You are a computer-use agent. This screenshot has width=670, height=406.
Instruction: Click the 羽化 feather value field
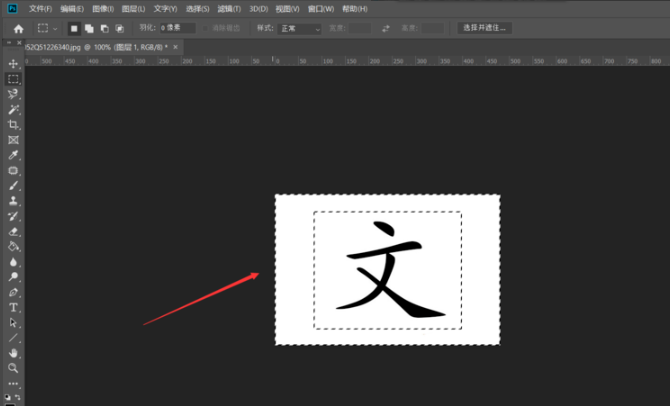(x=177, y=29)
